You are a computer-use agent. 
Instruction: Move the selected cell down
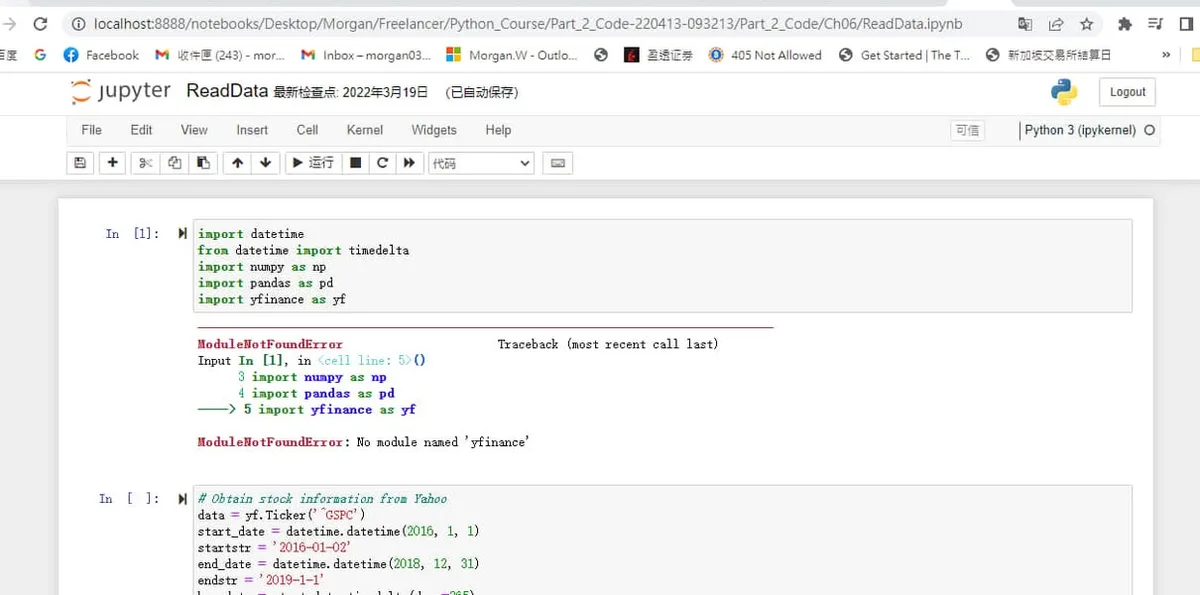pyautogui.click(x=265, y=163)
